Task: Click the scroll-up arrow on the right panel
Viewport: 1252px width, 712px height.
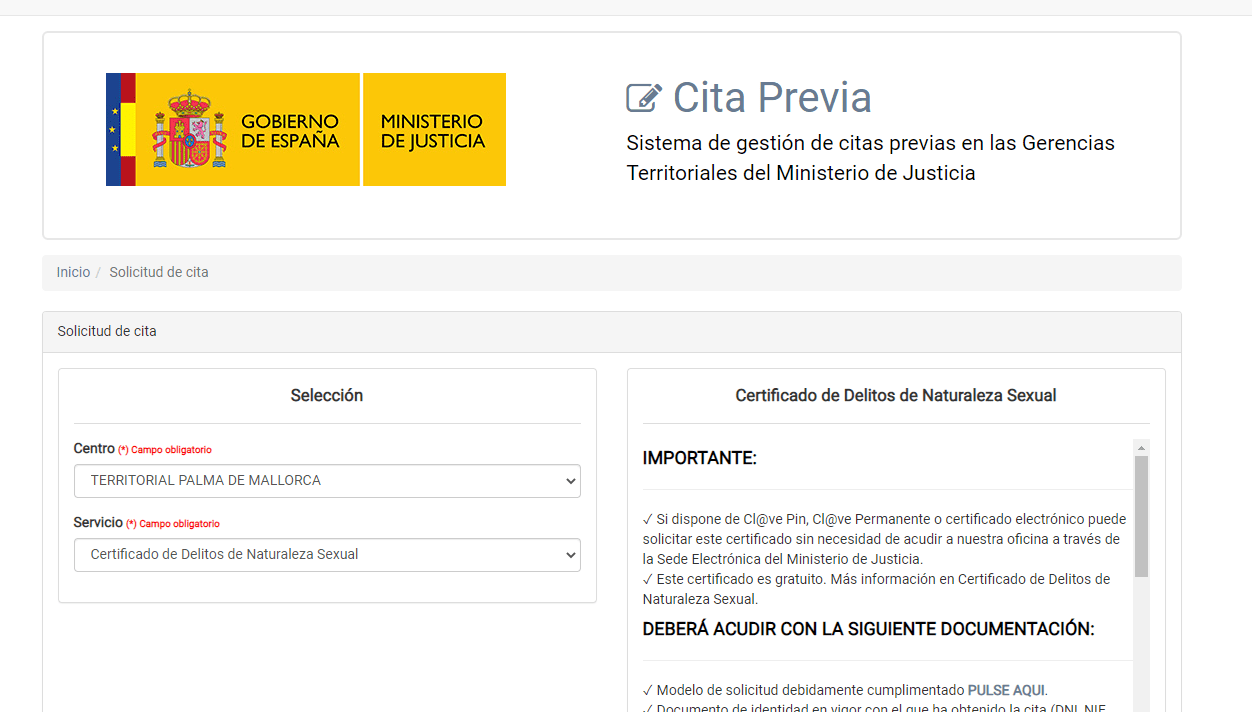Action: tap(1141, 447)
